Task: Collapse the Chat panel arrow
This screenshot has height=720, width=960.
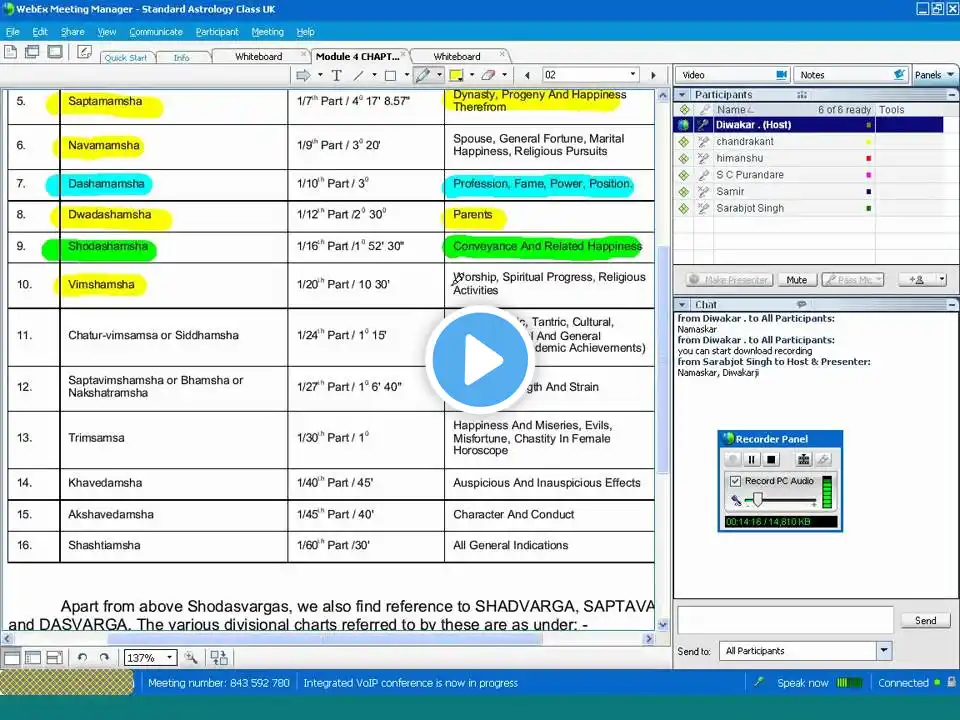Action: (682, 304)
